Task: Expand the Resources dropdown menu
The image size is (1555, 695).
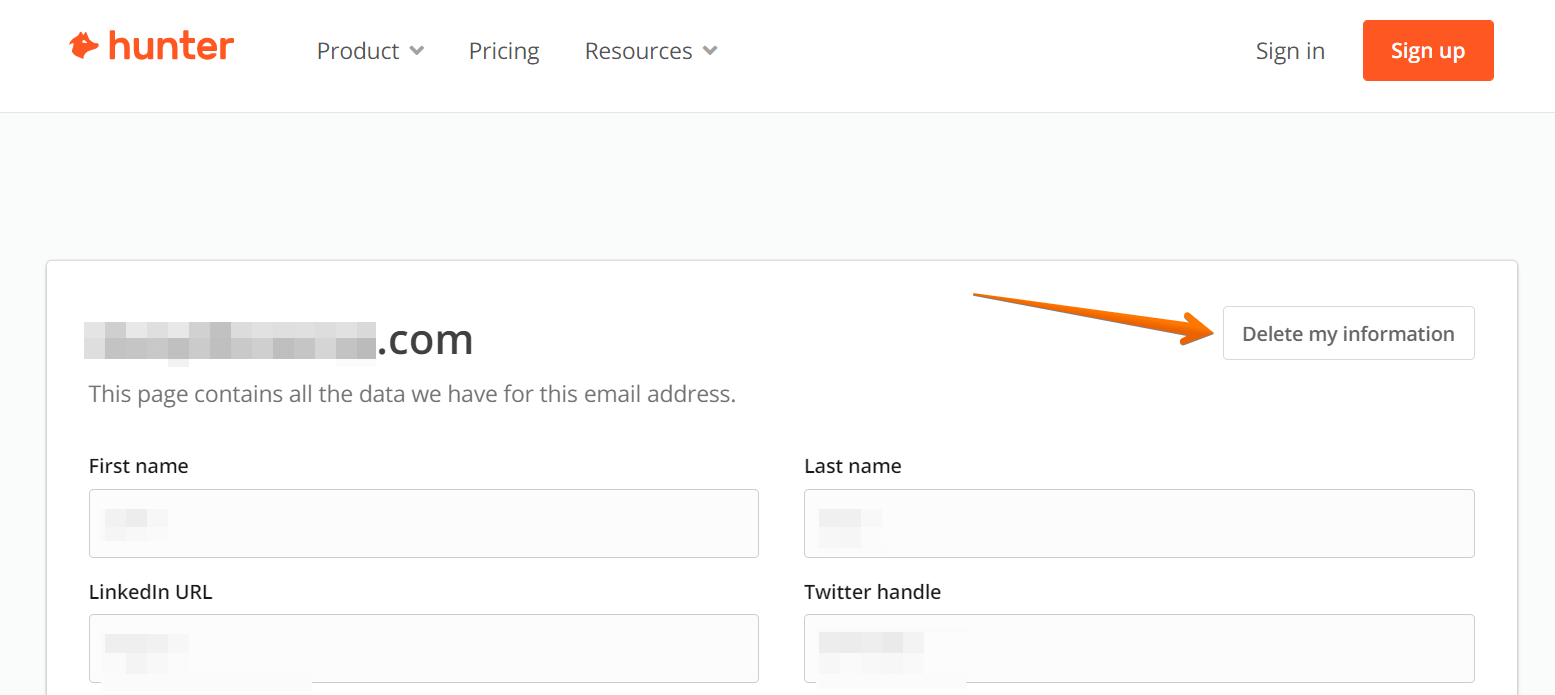Action: click(x=651, y=51)
